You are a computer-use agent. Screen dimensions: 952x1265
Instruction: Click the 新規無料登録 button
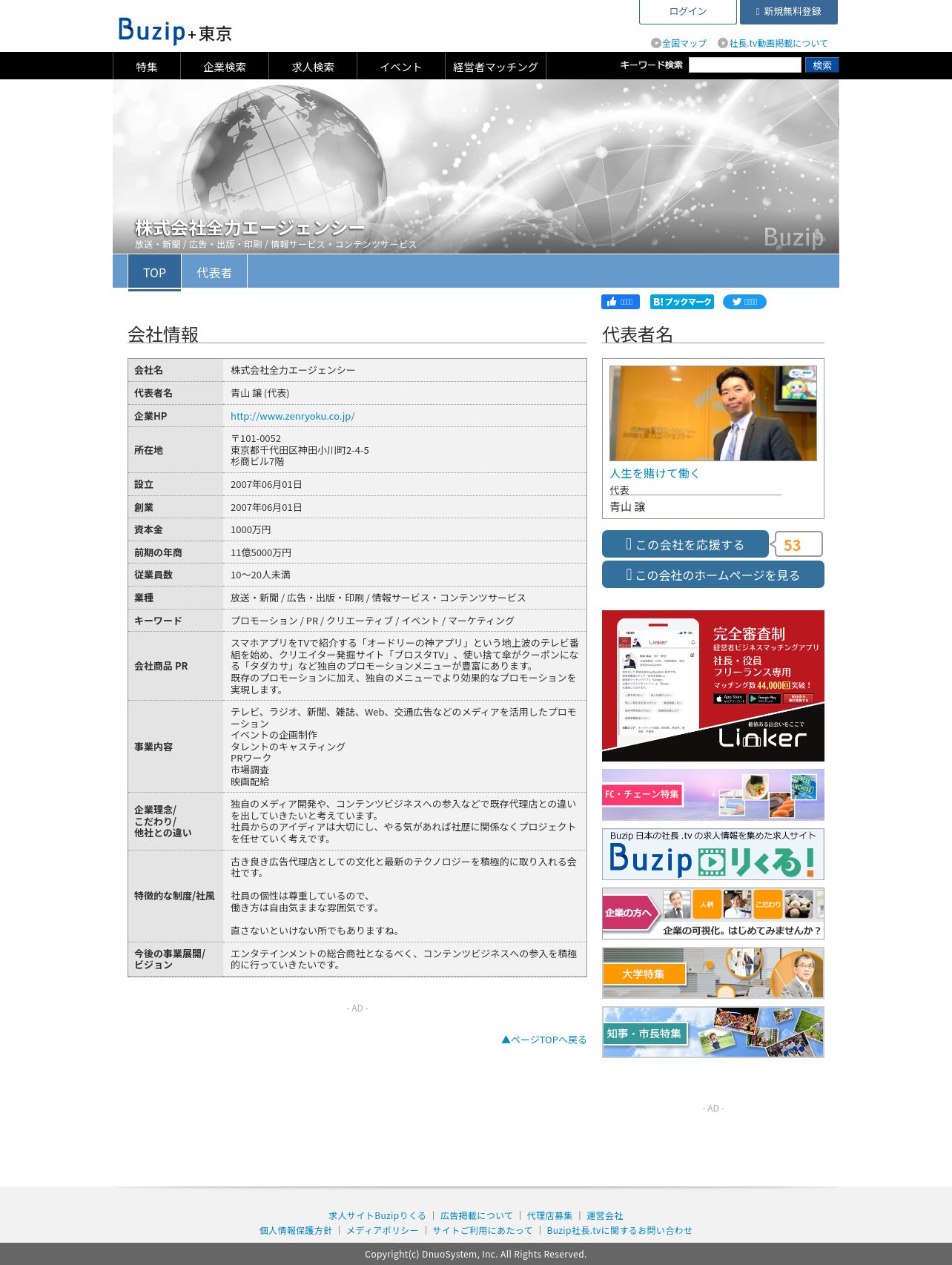tap(788, 11)
